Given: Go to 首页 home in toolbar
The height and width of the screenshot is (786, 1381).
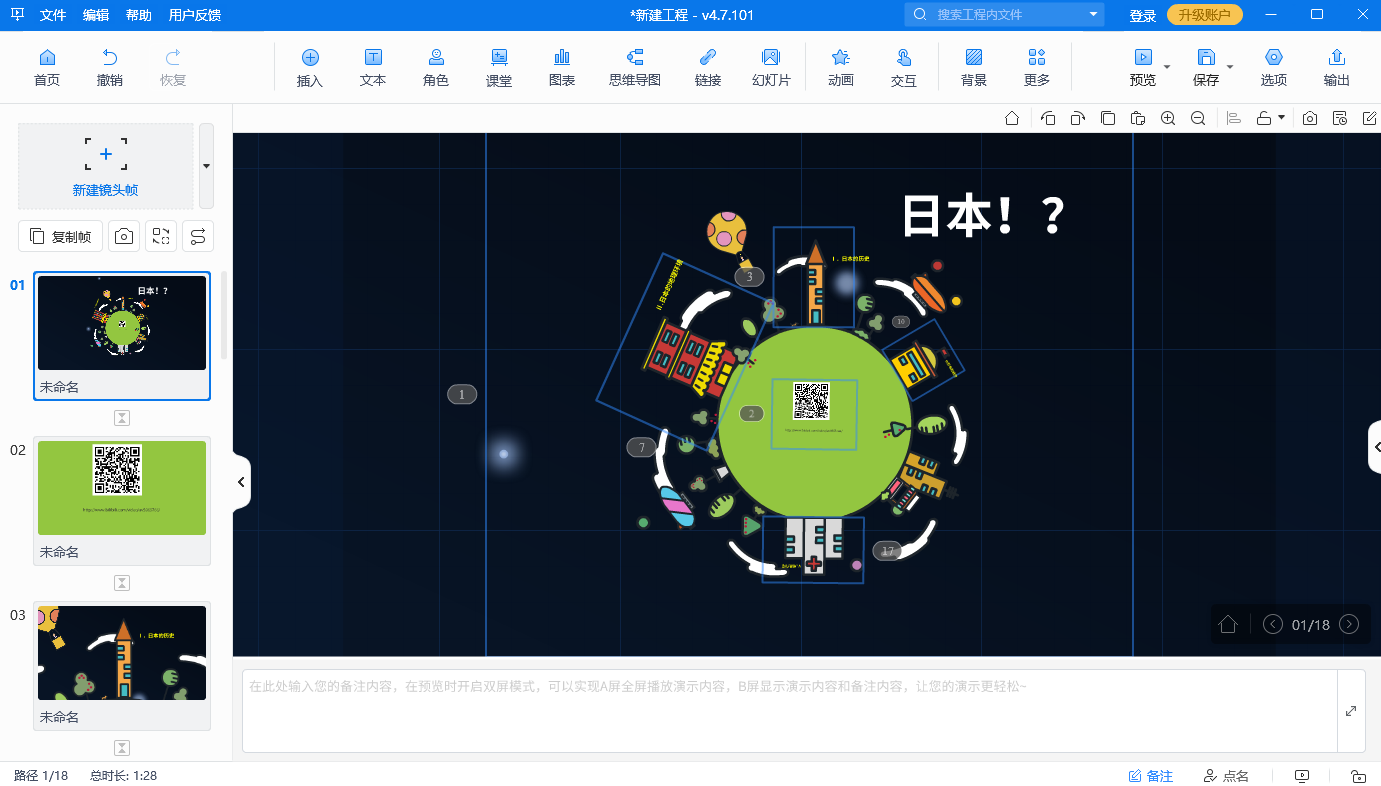Looking at the screenshot, I should tap(46, 67).
